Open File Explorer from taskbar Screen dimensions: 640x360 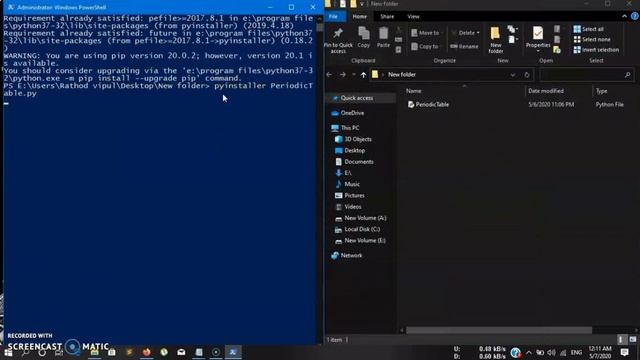click(95, 352)
